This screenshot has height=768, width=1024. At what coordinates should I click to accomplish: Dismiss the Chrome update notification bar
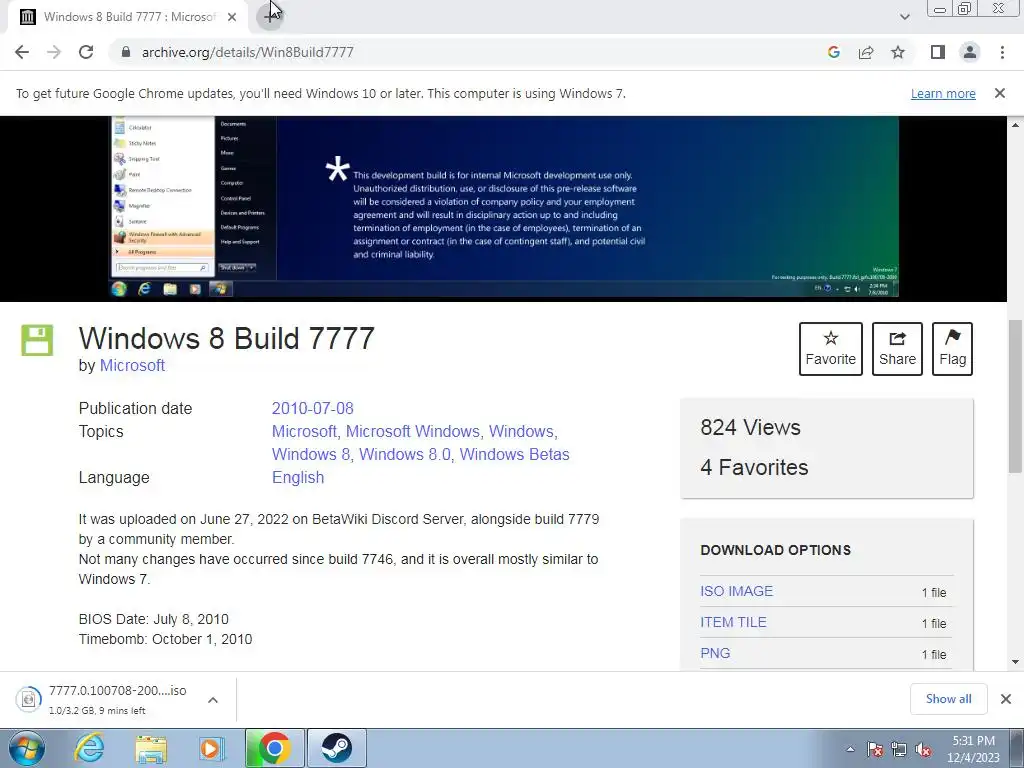(x=1000, y=93)
